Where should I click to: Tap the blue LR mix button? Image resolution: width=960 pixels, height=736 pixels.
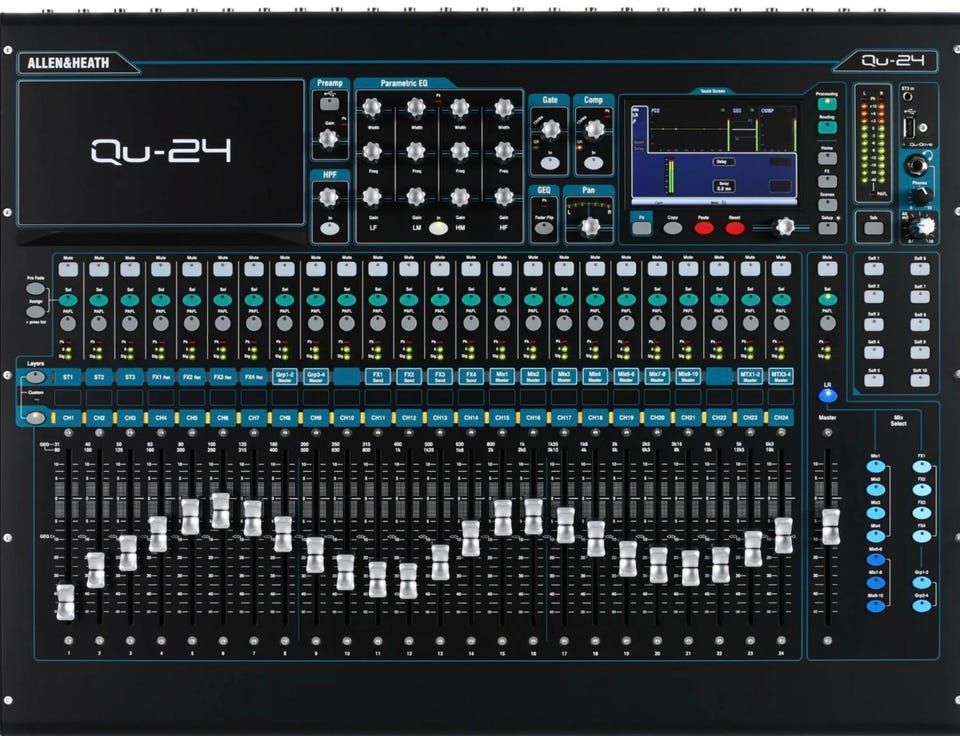[828, 395]
